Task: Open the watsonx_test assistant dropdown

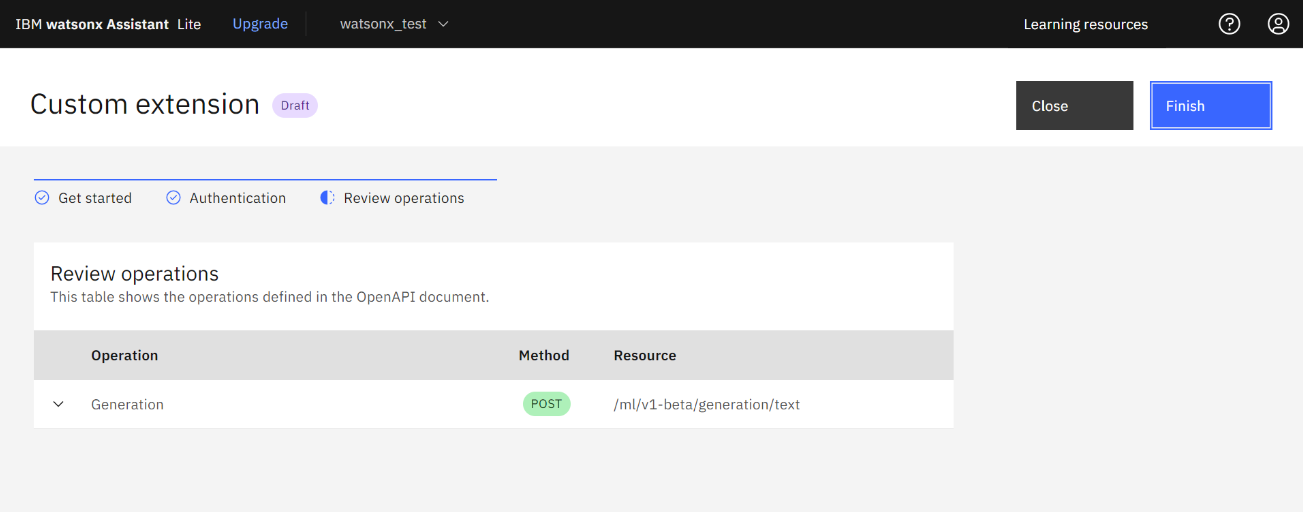Action: (x=394, y=24)
